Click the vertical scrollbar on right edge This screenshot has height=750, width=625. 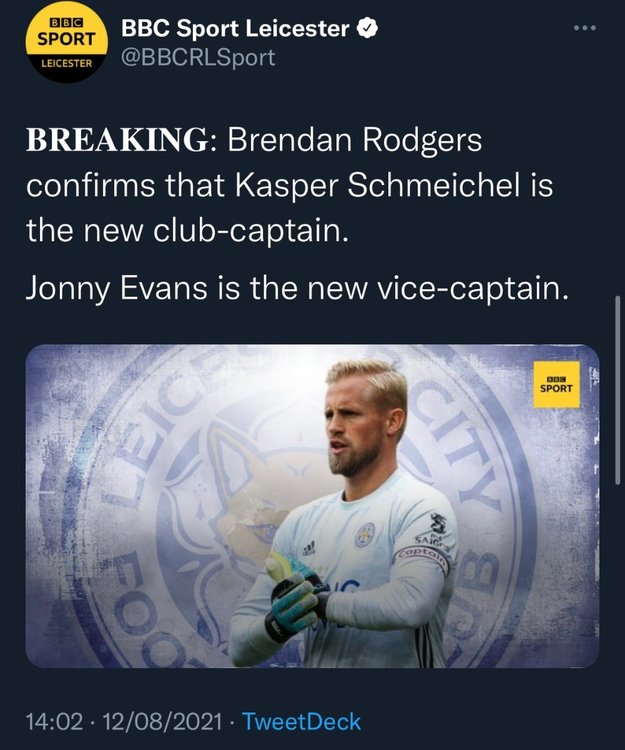click(617, 390)
